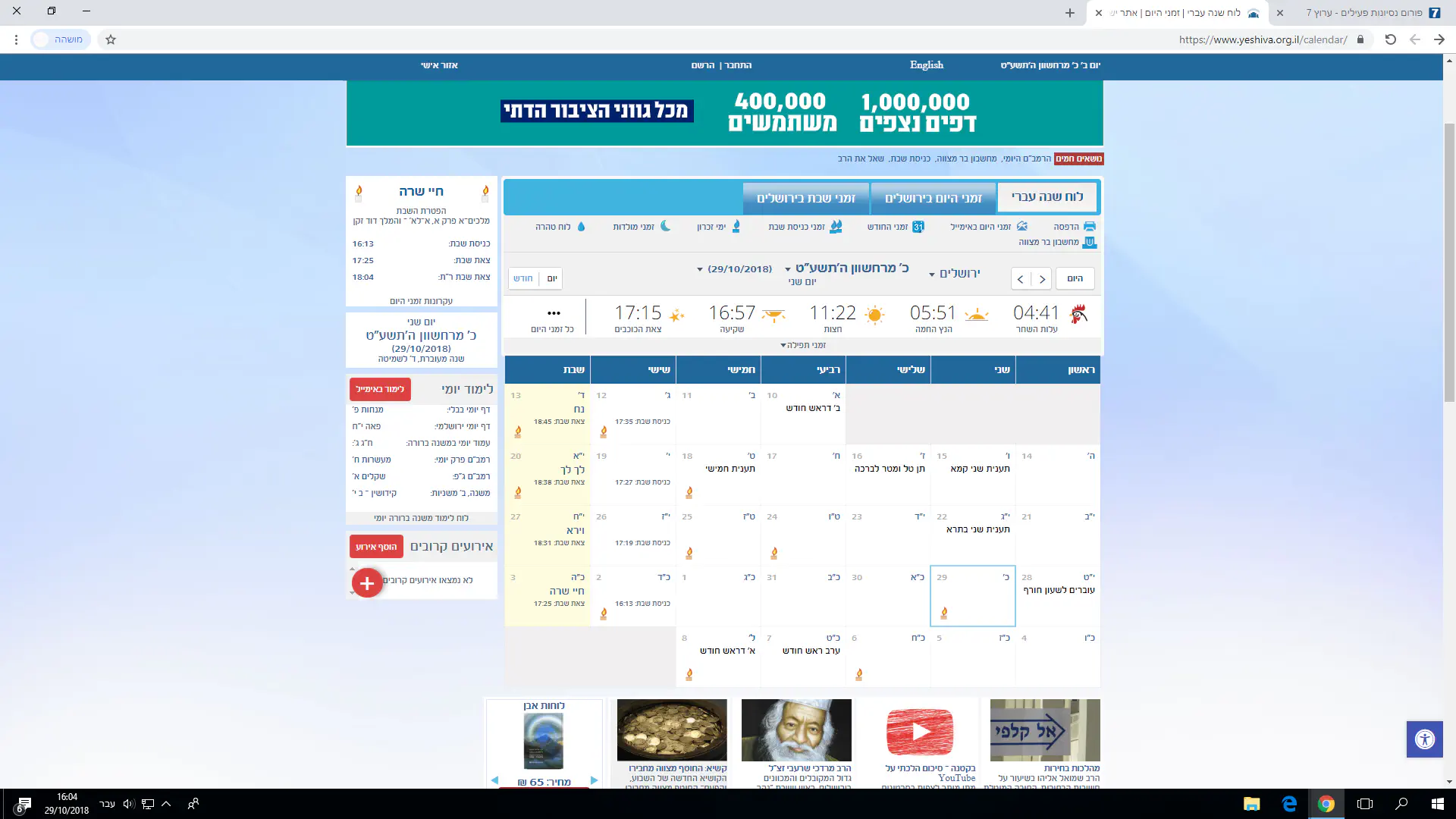
Task: Click the molad times moon icon
Action: (665, 227)
